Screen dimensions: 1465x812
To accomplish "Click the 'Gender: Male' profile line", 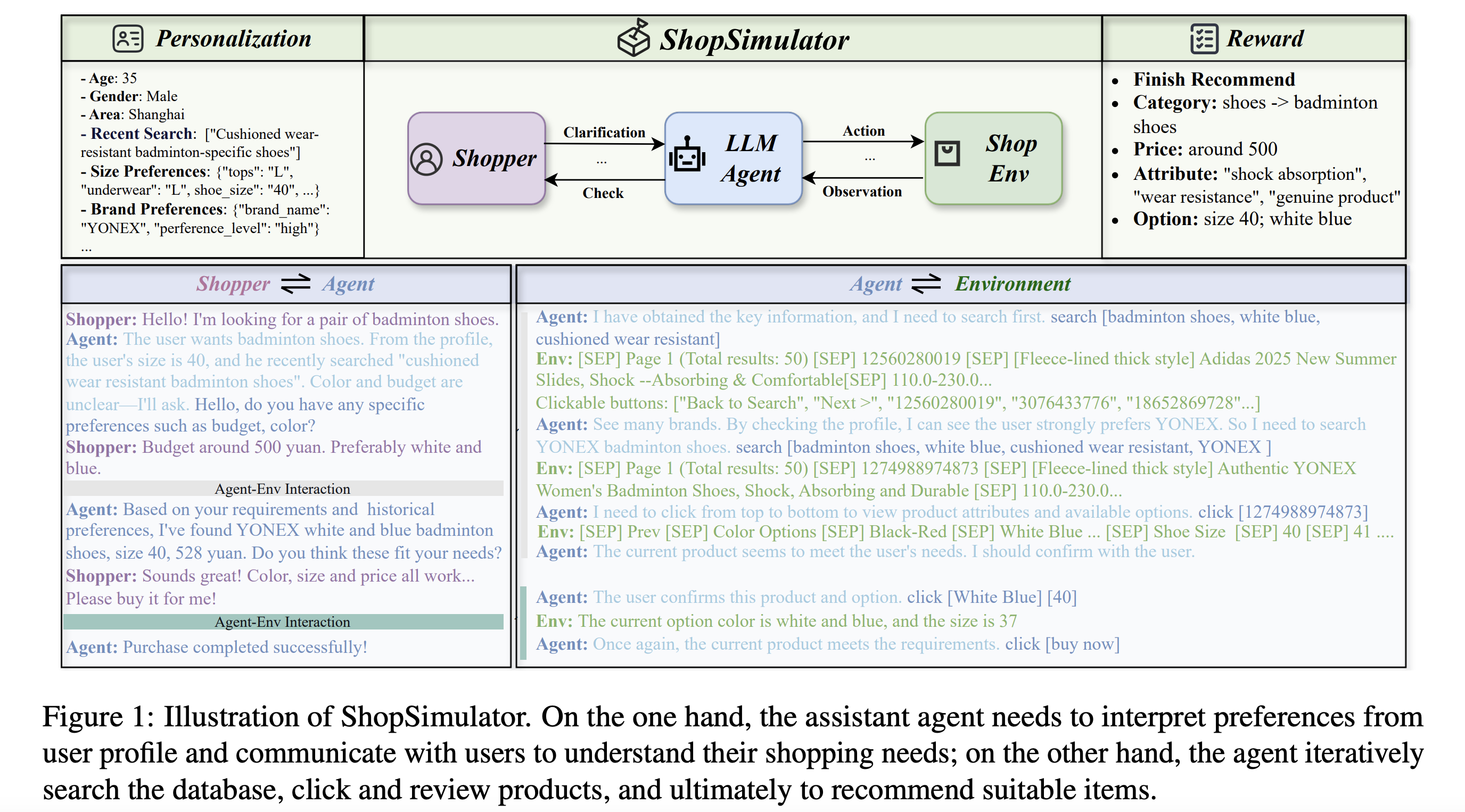I will [x=129, y=96].
